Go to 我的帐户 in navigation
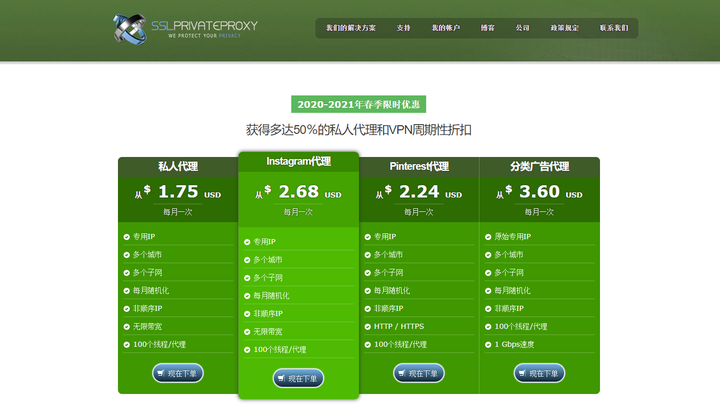This screenshot has width=720, height=414. tap(445, 28)
